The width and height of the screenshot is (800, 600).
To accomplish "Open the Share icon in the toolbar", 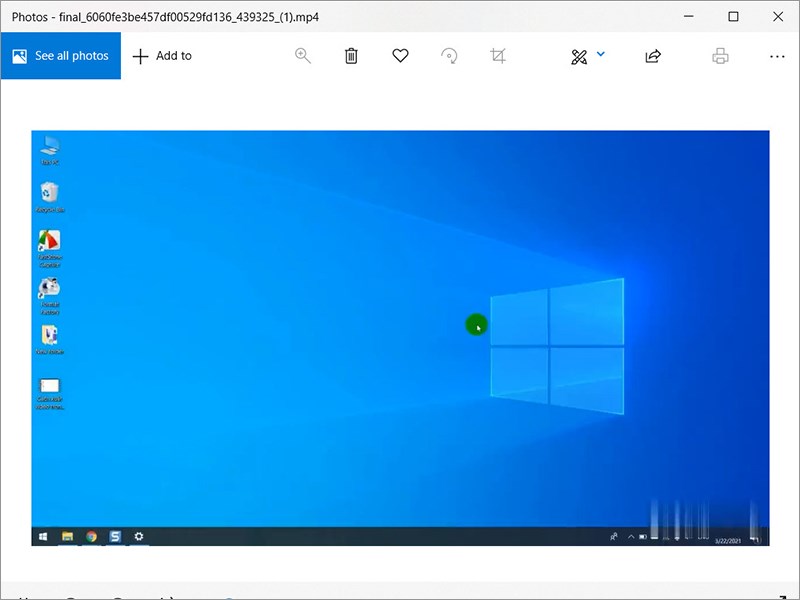I will [x=653, y=56].
